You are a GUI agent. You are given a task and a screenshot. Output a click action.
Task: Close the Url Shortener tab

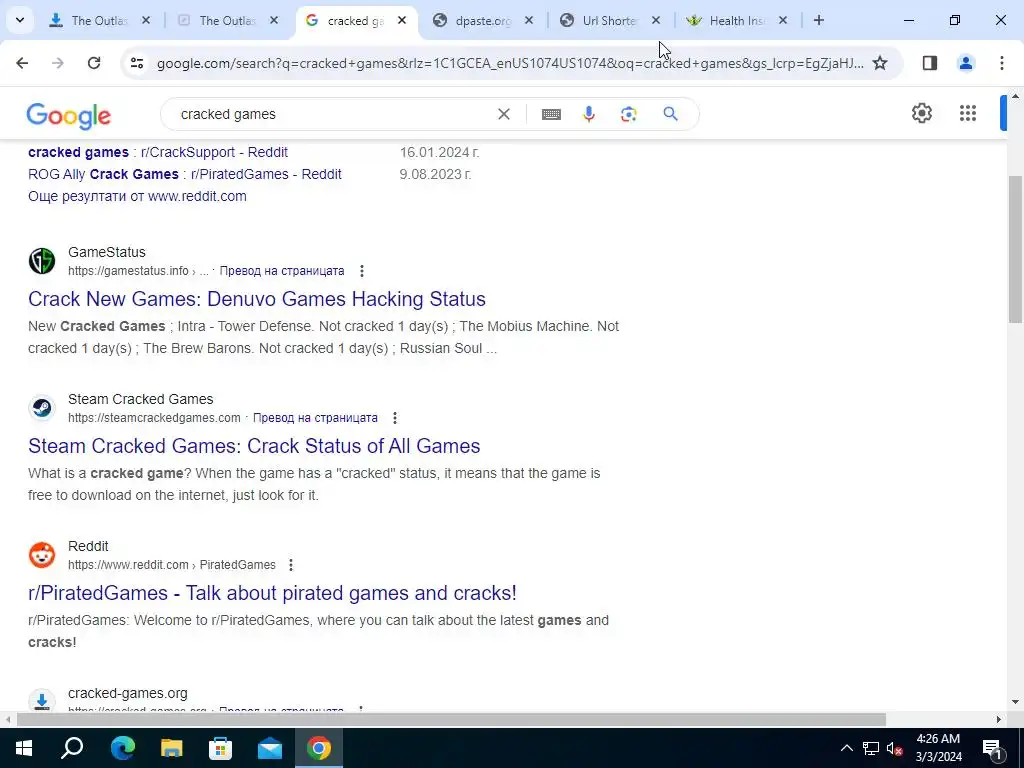pyautogui.click(x=656, y=20)
